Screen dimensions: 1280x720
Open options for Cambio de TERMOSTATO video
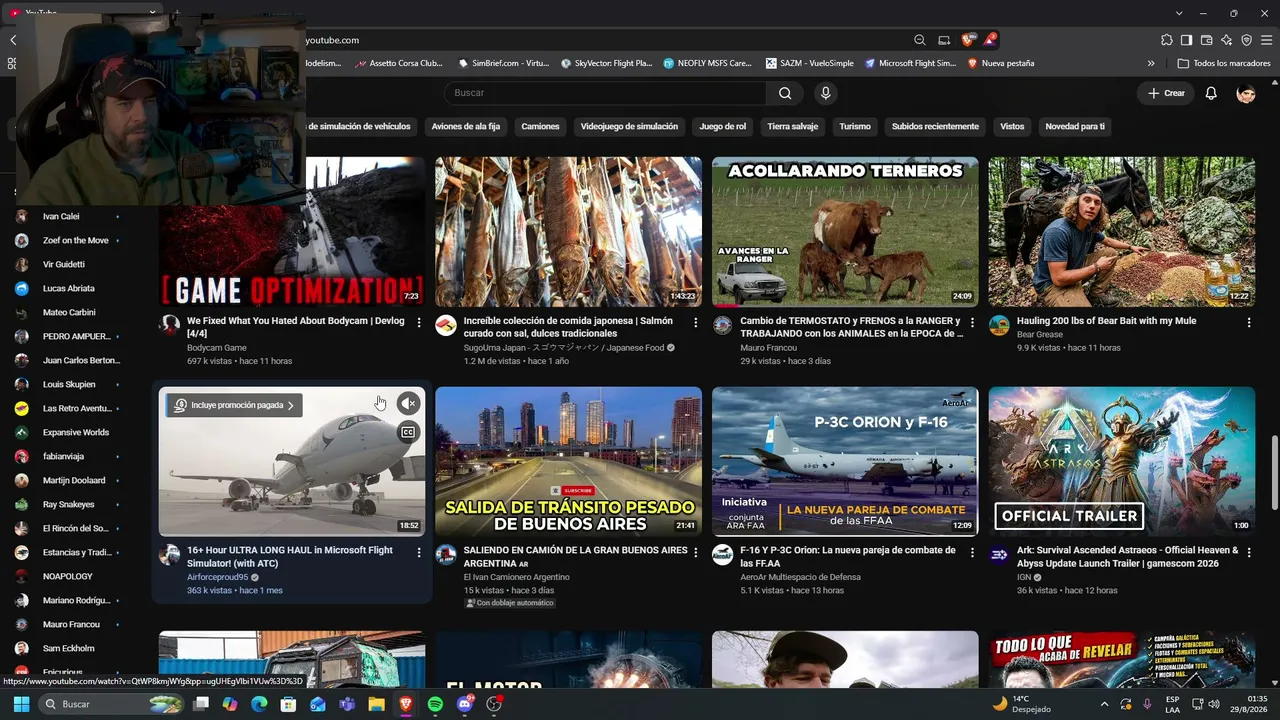972,323
